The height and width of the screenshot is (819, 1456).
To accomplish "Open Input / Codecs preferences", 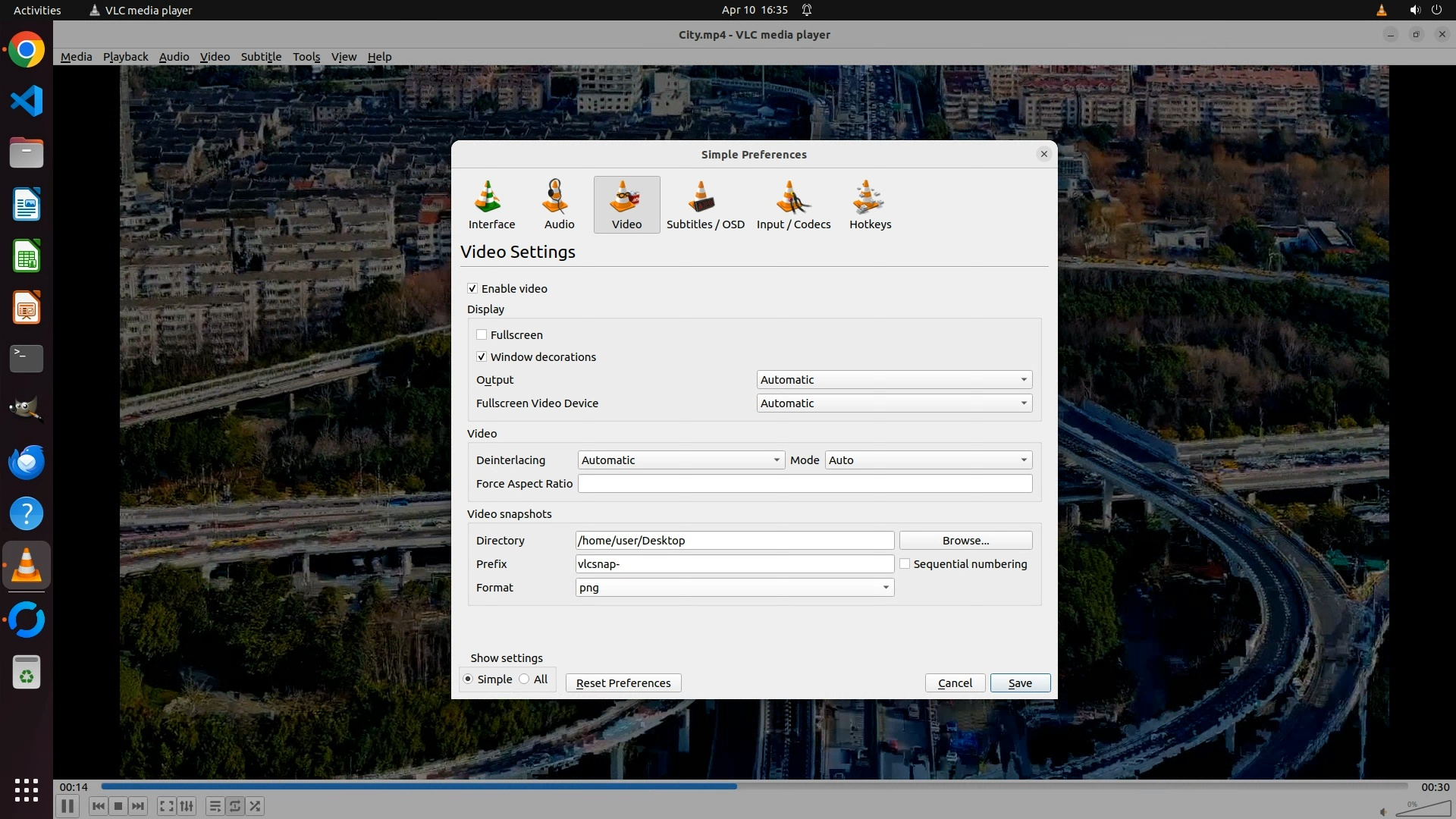I will click(793, 205).
